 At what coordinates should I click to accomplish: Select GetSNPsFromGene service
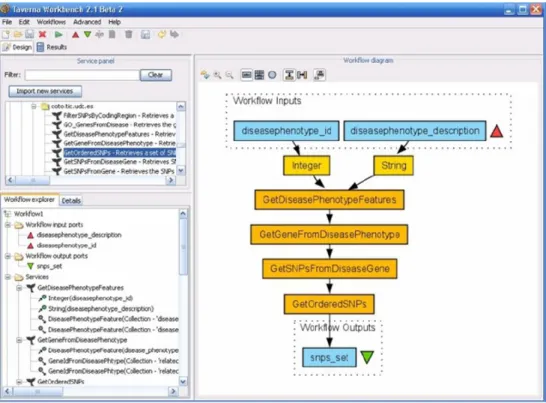pos(119,171)
